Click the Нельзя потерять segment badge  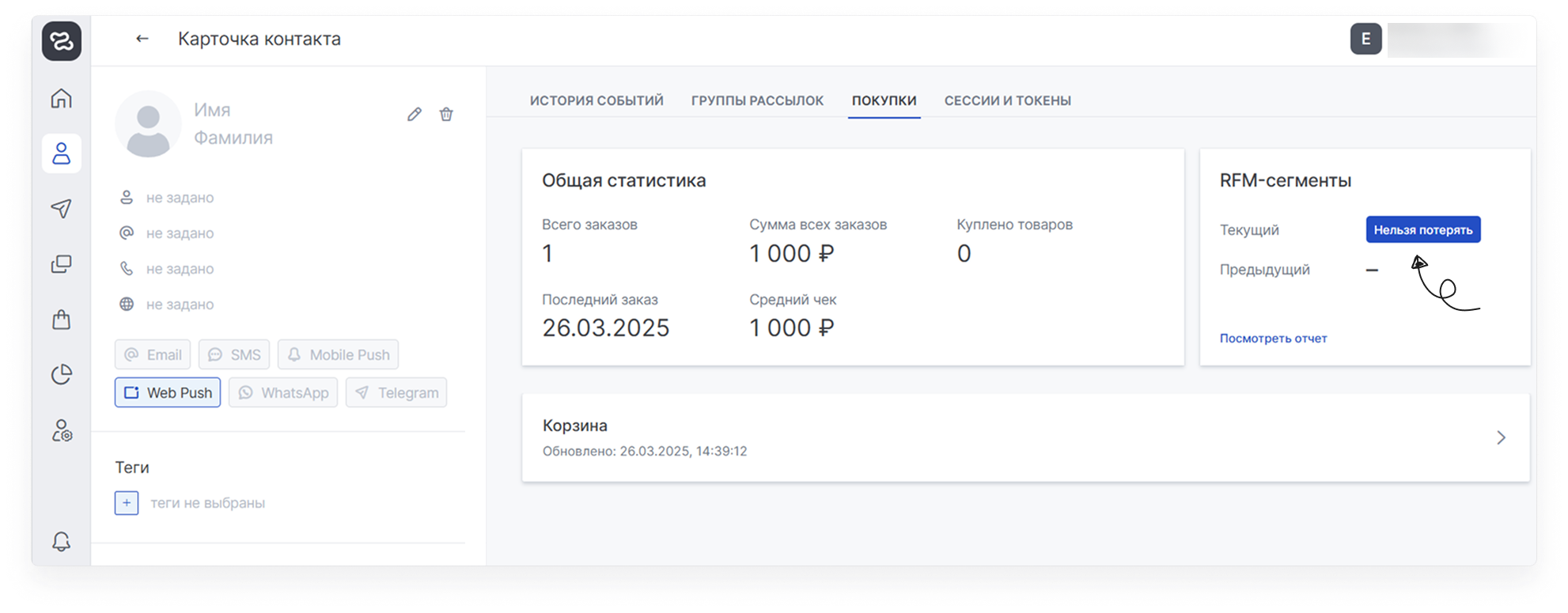(1422, 230)
